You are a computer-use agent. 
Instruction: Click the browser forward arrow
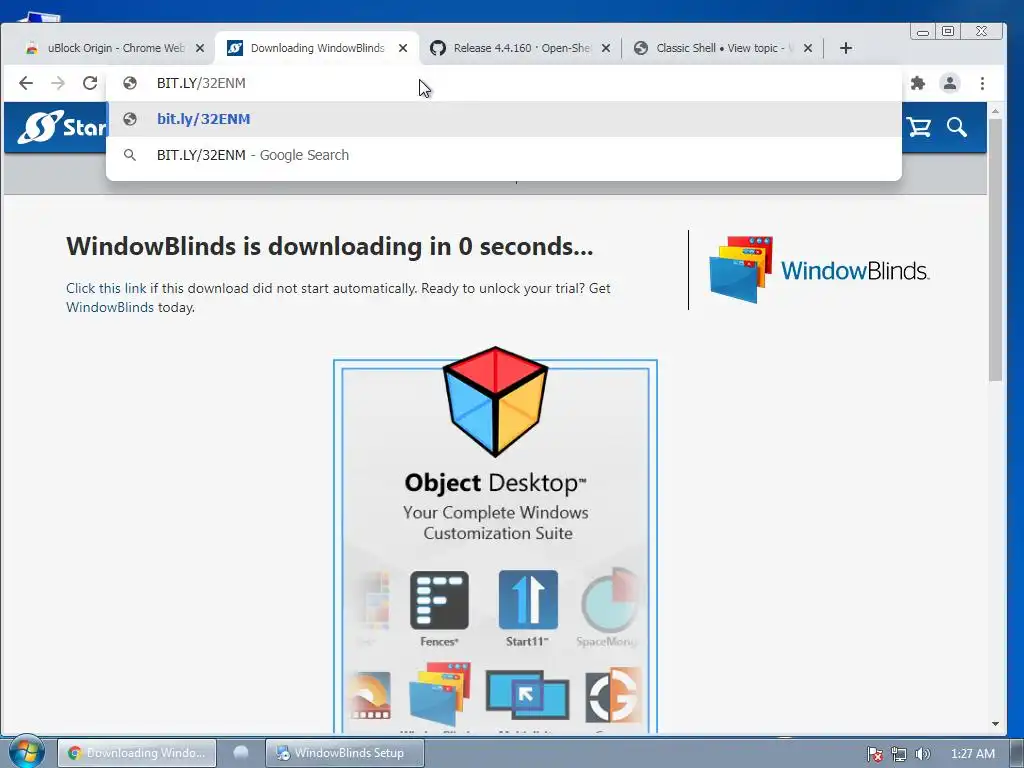point(58,83)
